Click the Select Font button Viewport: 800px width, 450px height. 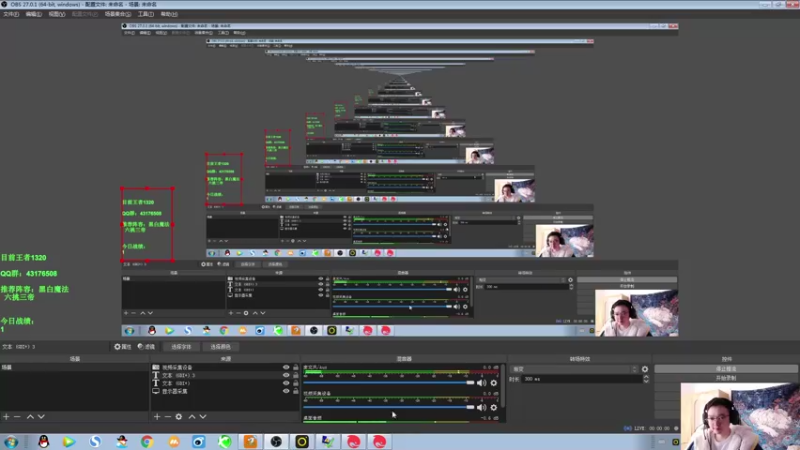pyautogui.click(x=181, y=346)
